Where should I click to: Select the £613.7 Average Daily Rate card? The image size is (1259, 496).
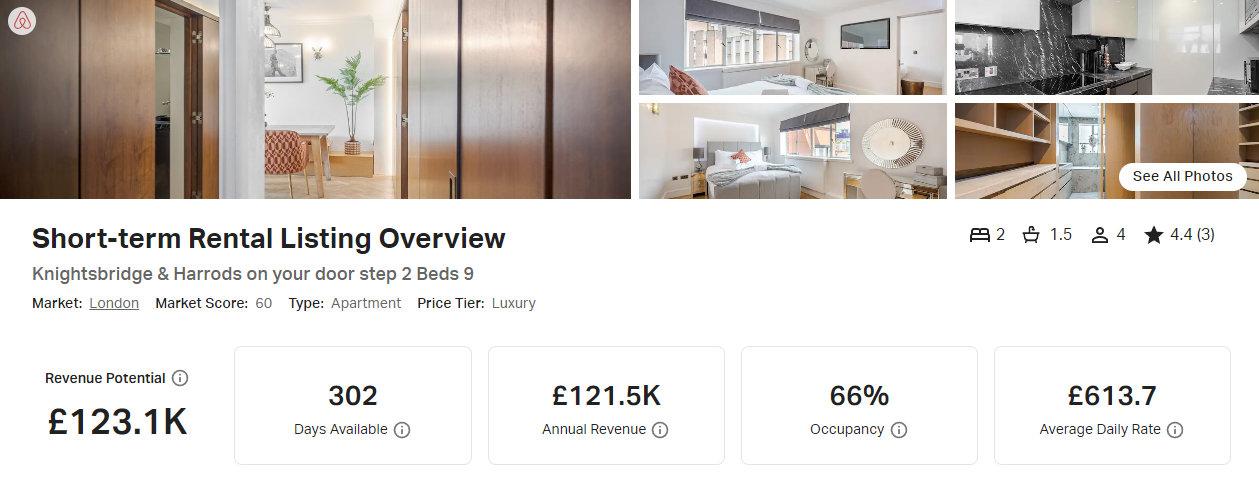point(1112,405)
